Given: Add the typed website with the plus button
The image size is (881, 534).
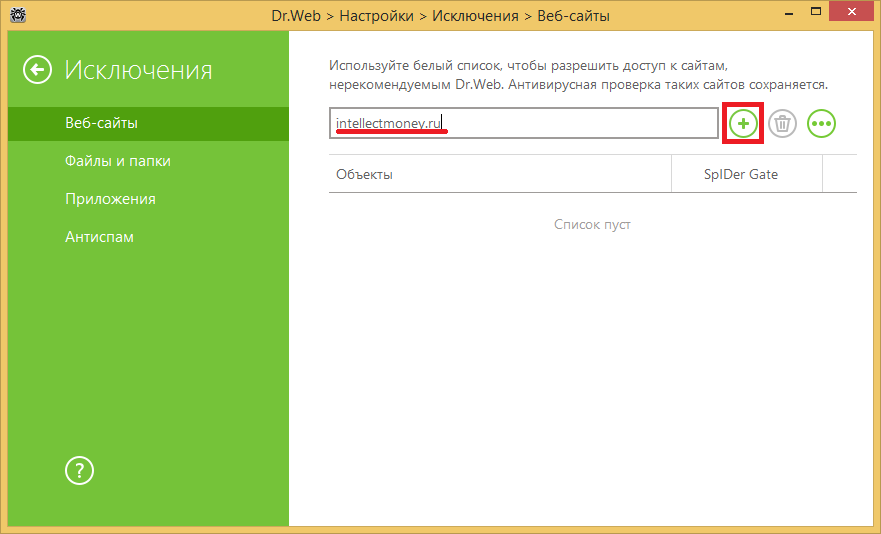Looking at the screenshot, I should coord(743,124).
